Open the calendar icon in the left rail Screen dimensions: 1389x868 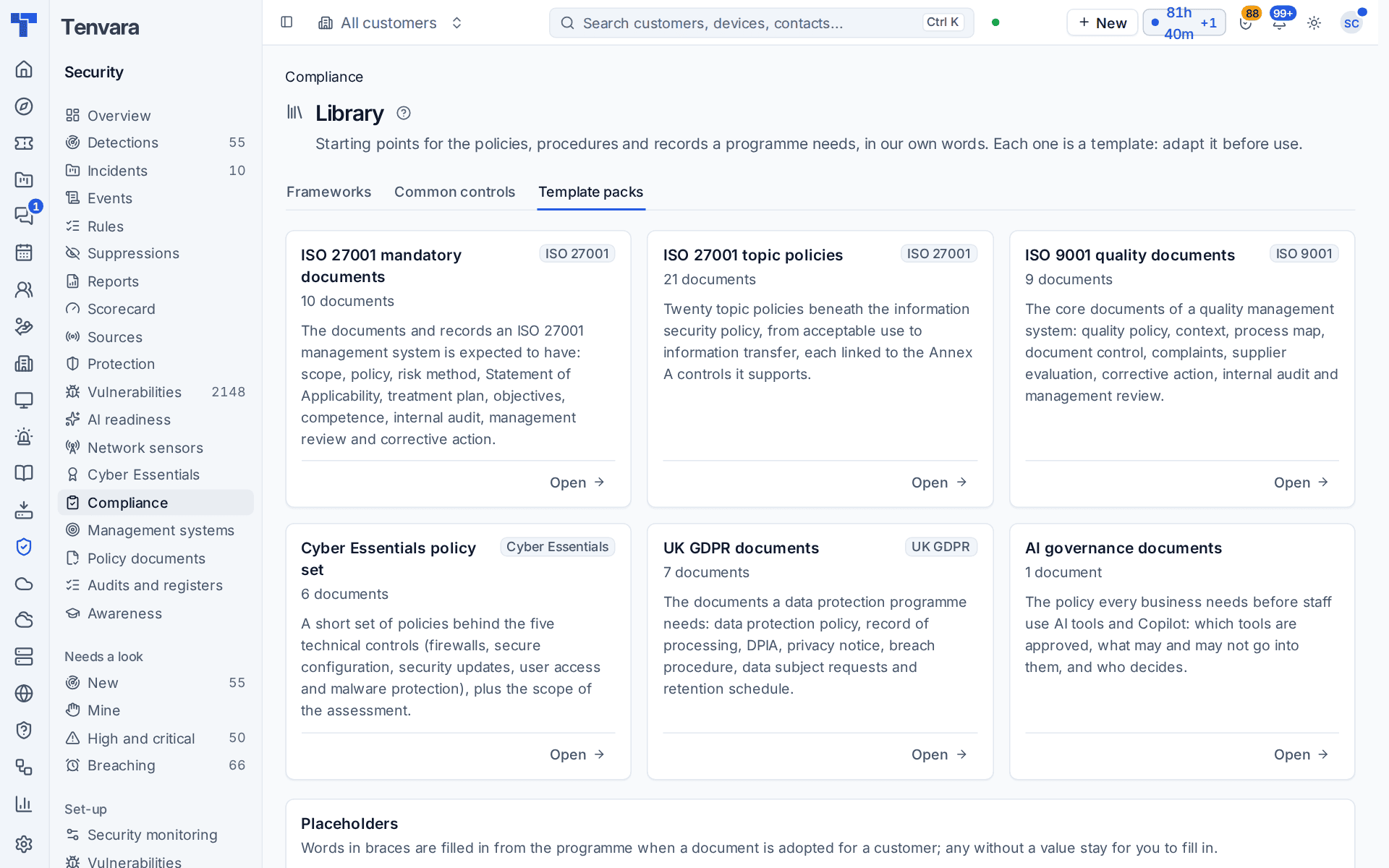(x=24, y=252)
